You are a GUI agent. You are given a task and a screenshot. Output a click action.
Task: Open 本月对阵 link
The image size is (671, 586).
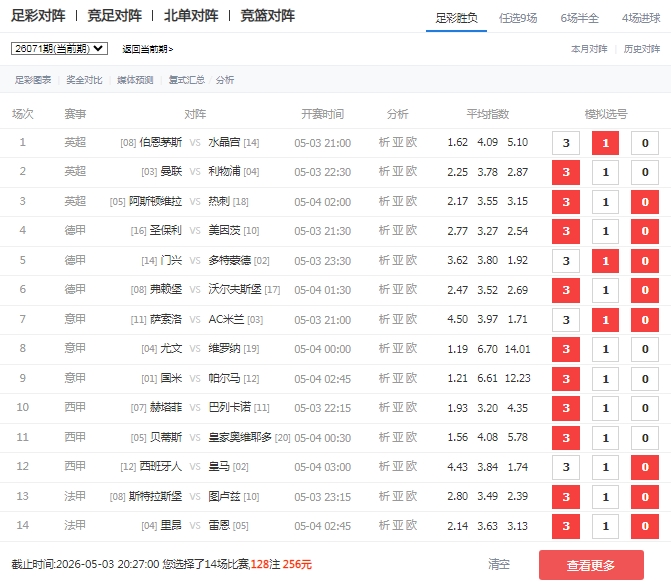[589, 49]
